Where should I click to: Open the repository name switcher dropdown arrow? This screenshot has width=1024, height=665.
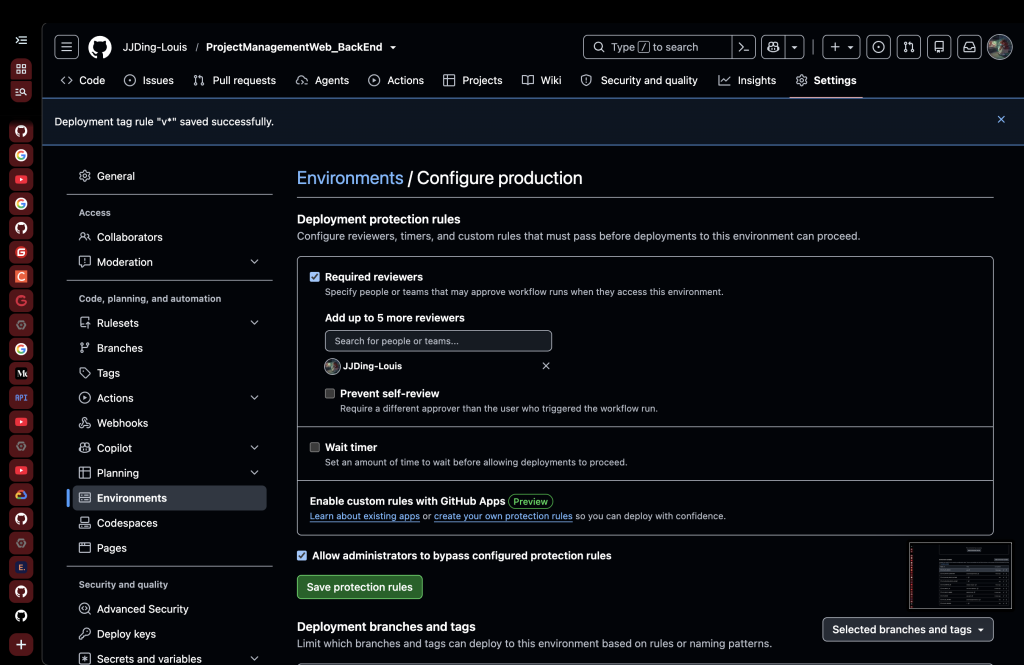click(393, 48)
